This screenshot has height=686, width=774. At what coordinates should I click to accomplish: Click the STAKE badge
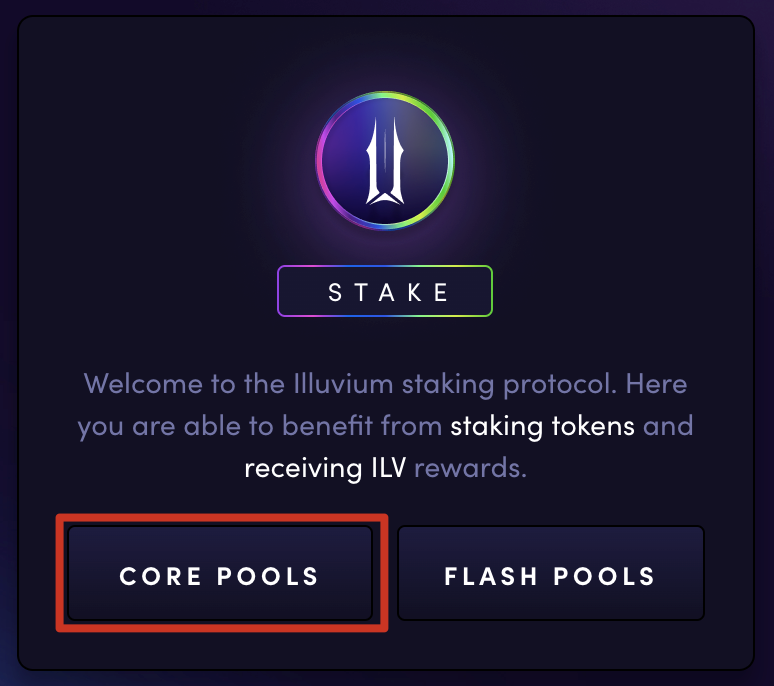[x=385, y=292]
